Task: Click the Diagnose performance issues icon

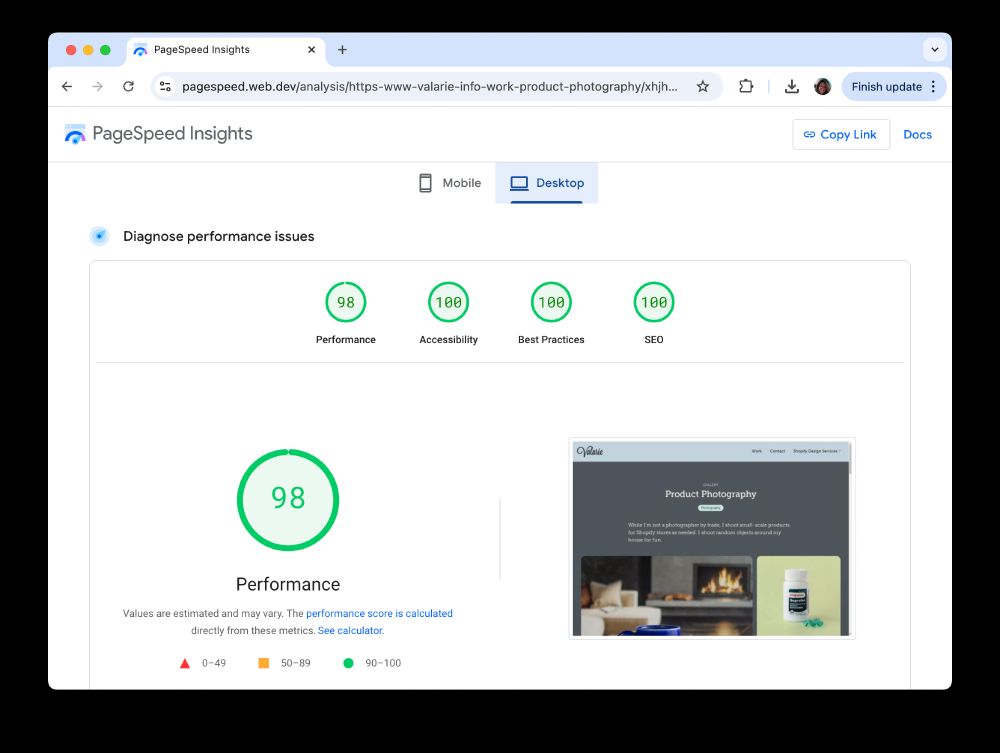Action: click(x=99, y=235)
